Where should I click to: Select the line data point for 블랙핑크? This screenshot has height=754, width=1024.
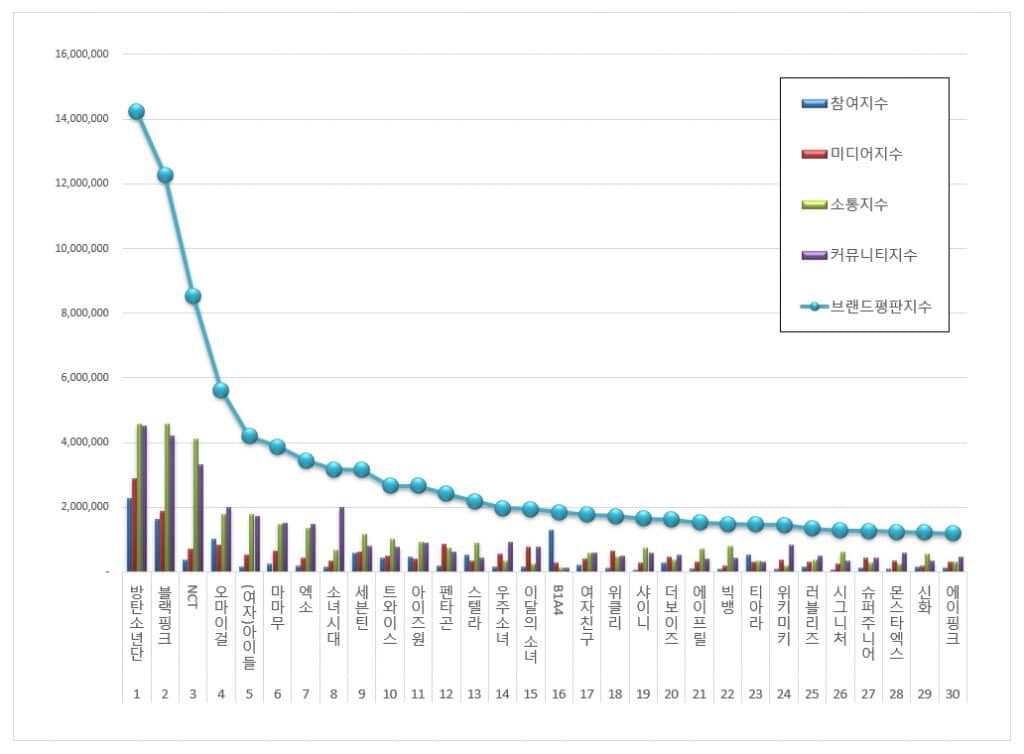pos(165,175)
